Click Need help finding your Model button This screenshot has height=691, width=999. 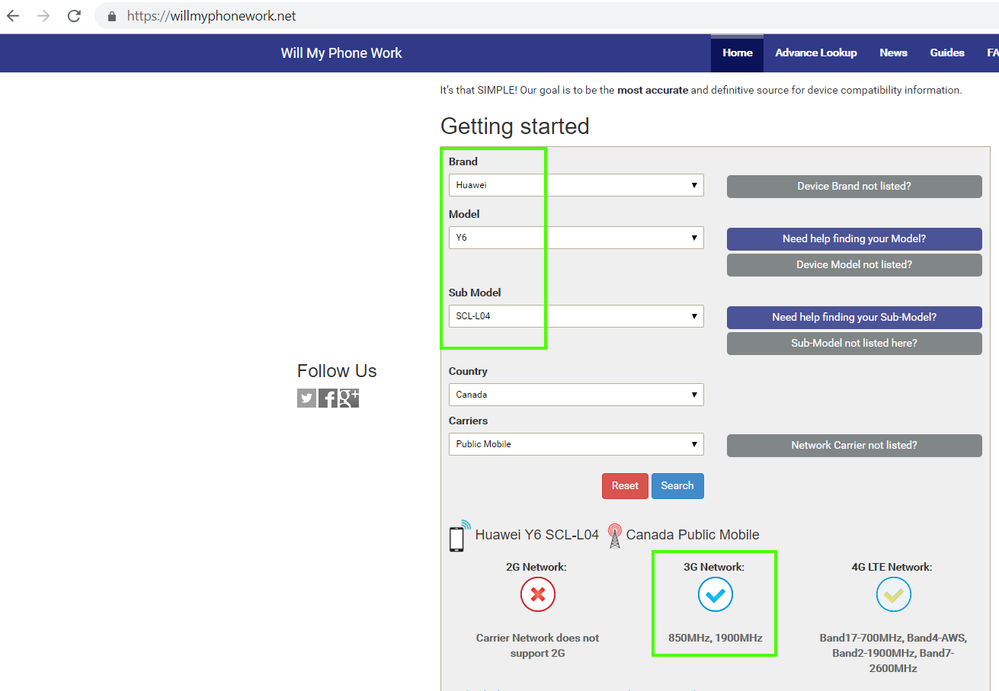[x=854, y=239]
